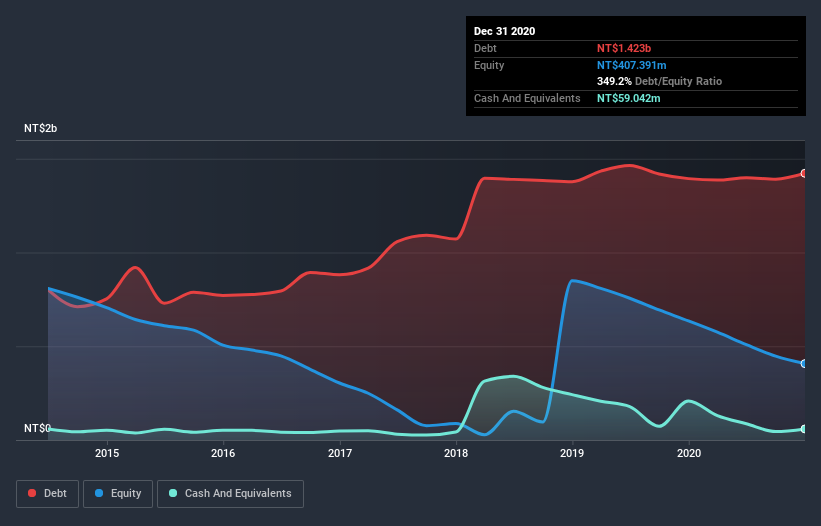Click the 2016 x-axis label
Viewport: 821px width, 526px height.
[x=223, y=453]
